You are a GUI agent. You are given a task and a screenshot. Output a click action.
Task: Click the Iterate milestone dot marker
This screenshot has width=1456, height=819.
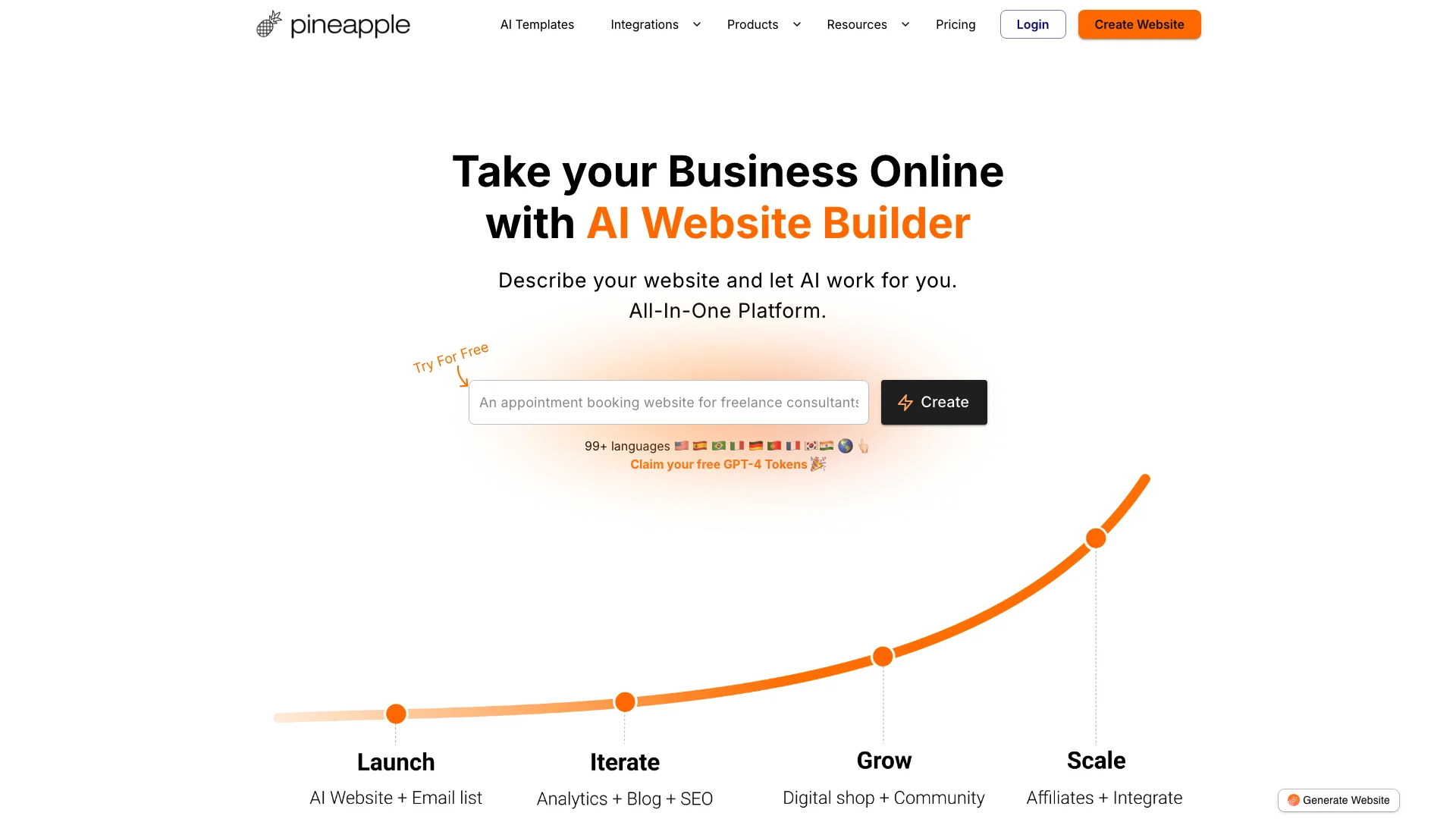click(625, 701)
